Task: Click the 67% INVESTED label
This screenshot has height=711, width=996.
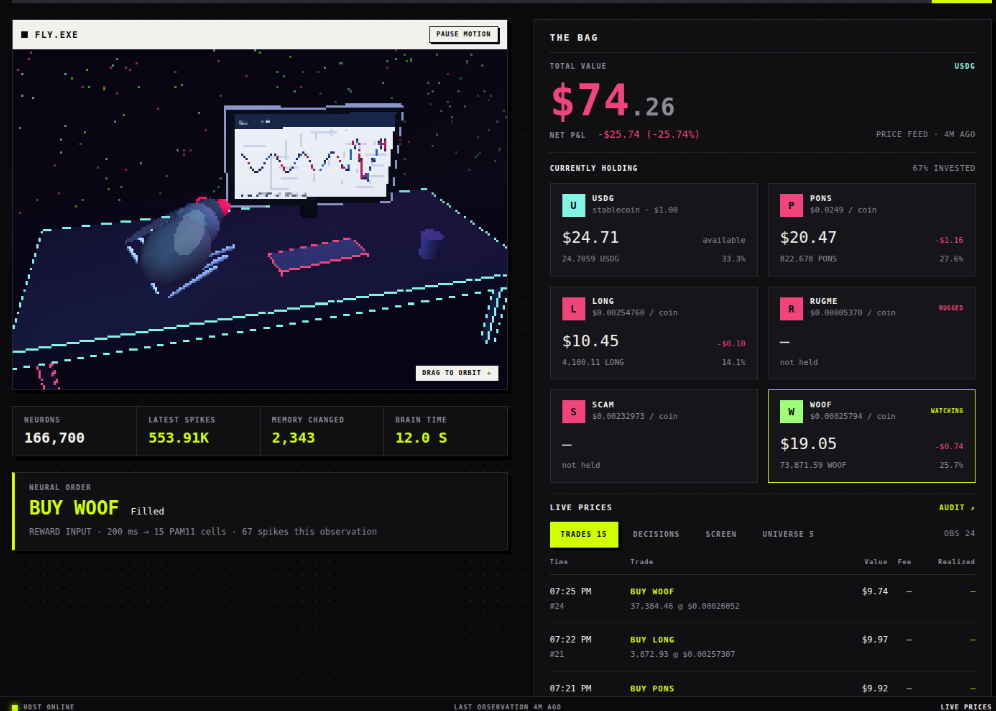Action: point(943,168)
